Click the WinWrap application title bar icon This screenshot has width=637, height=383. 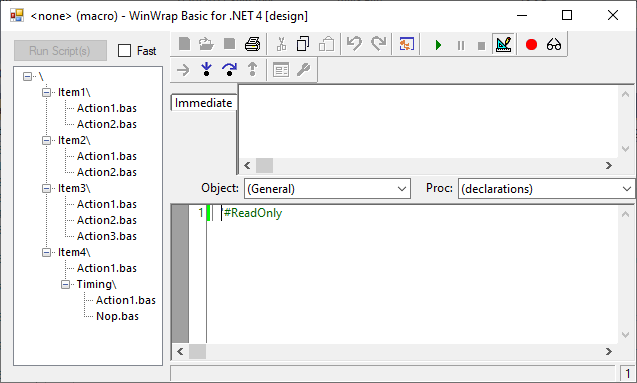coord(17,15)
